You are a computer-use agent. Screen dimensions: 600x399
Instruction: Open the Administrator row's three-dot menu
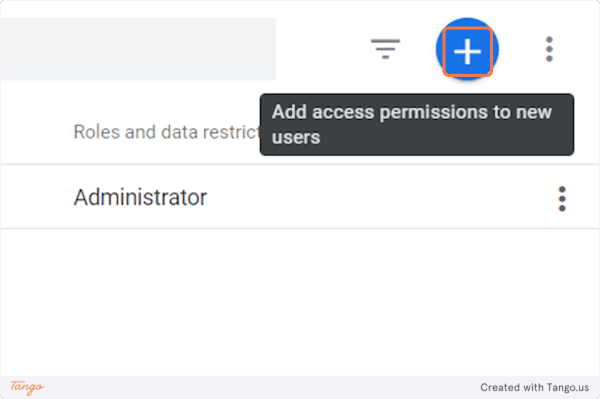[562, 199]
